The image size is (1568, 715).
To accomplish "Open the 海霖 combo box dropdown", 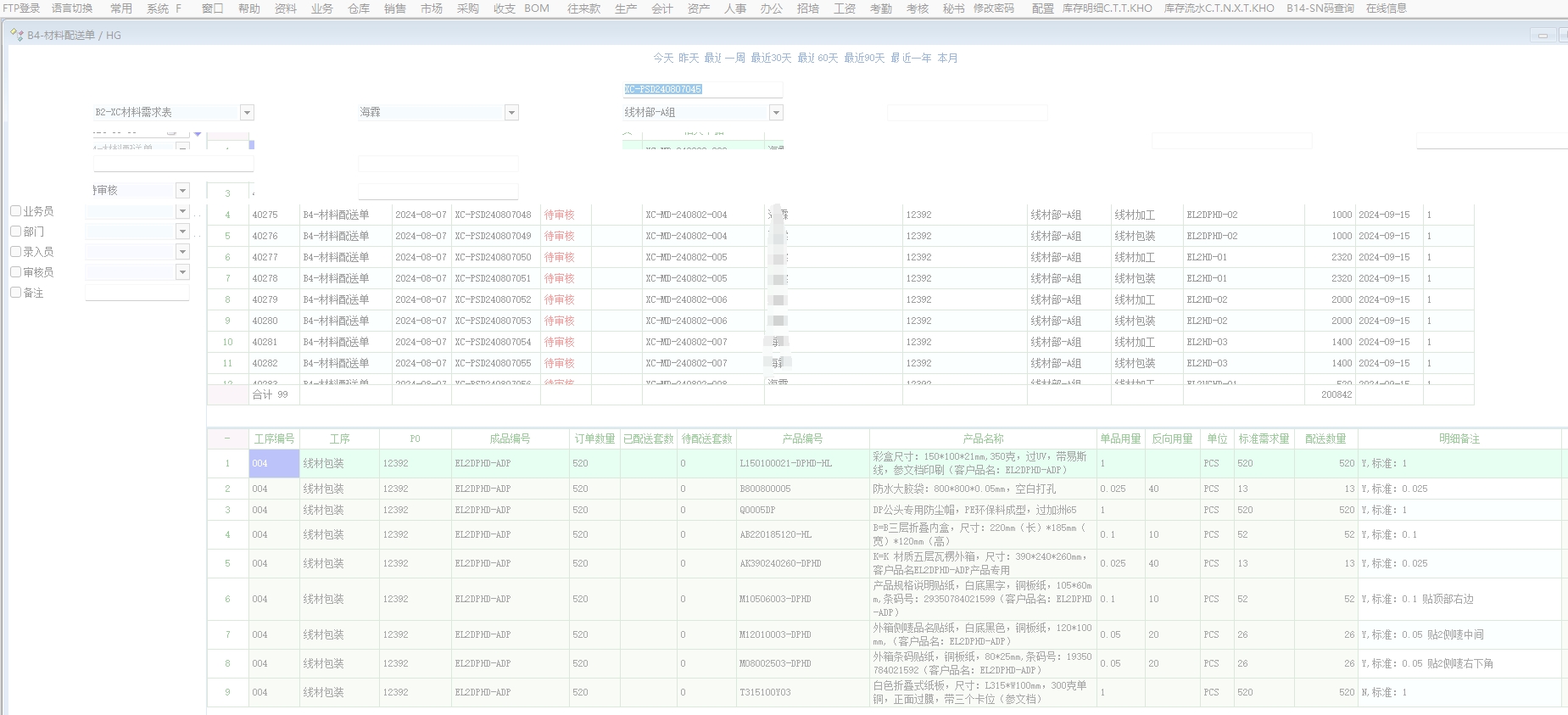I will pyautogui.click(x=511, y=113).
